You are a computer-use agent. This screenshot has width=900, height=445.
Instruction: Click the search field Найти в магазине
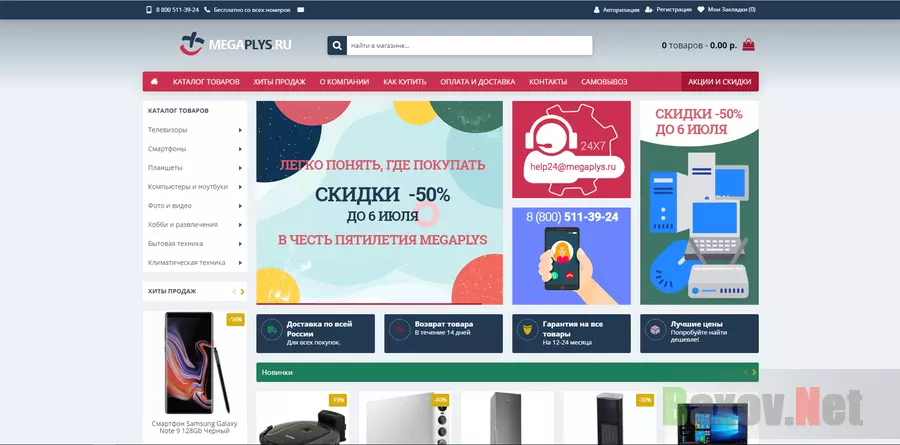coord(470,45)
